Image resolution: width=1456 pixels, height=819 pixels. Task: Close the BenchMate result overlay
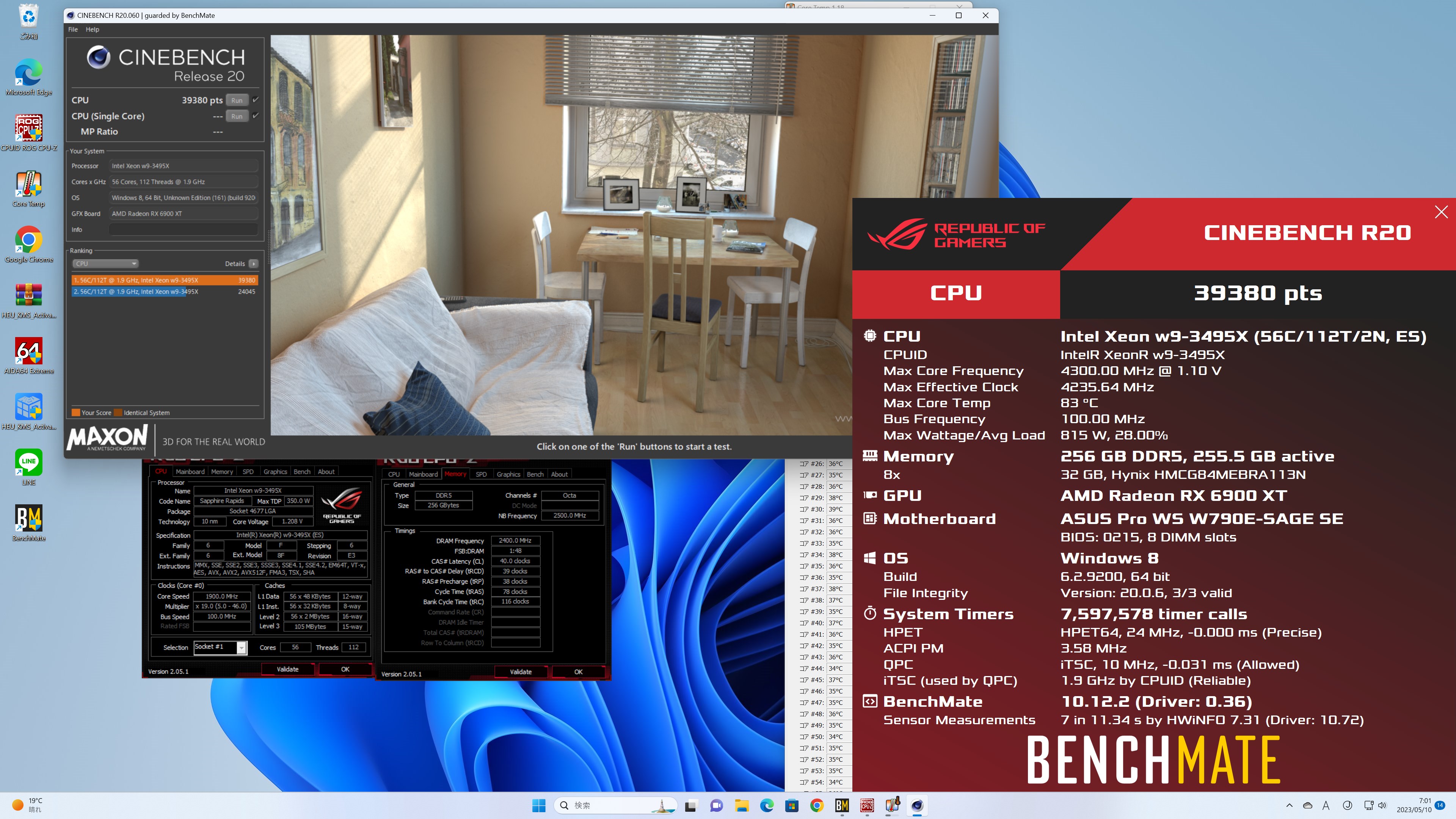[1441, 212]
